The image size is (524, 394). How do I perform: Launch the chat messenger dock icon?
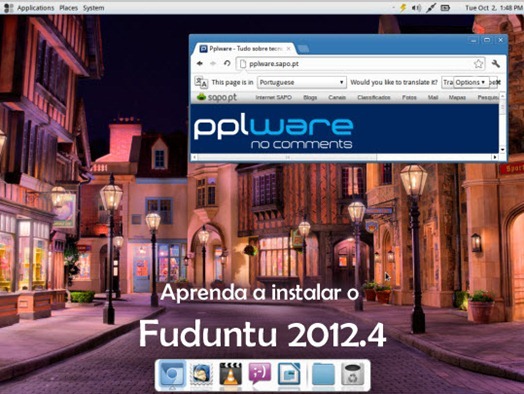click(260, 373)
